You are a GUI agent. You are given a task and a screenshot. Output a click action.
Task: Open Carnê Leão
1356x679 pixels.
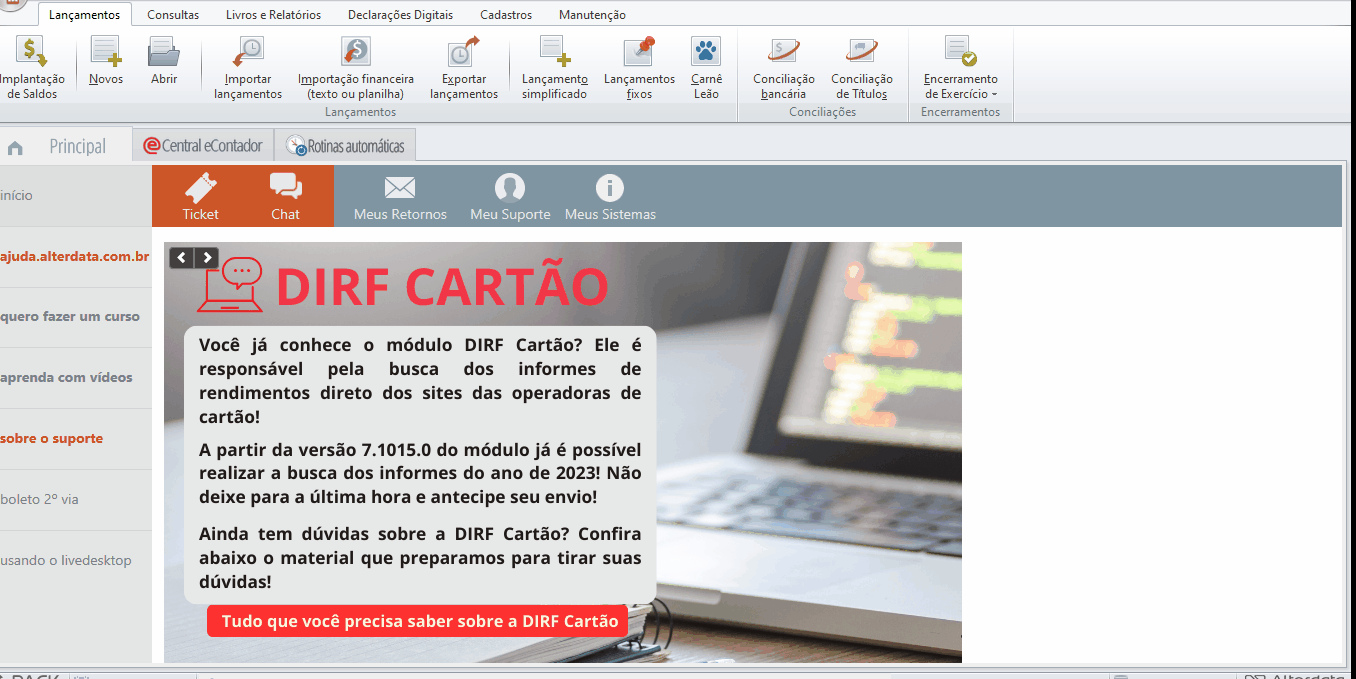(706, 67)
